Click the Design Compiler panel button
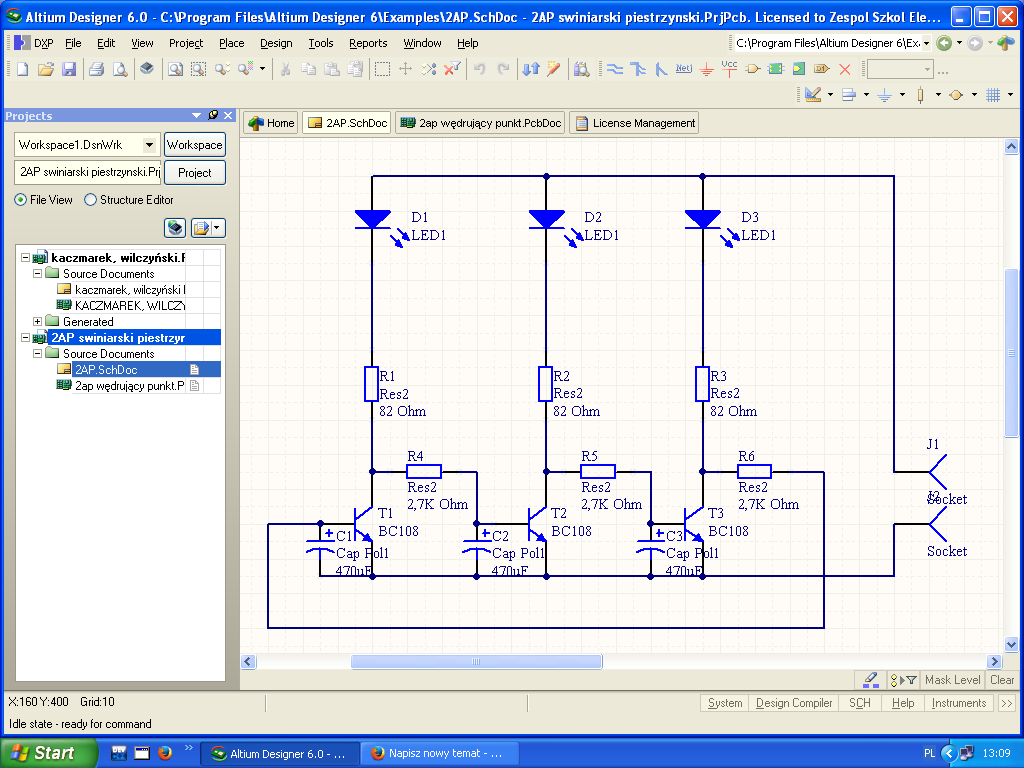The height and width of the screenshot is (768, 1024). point(794,703)
